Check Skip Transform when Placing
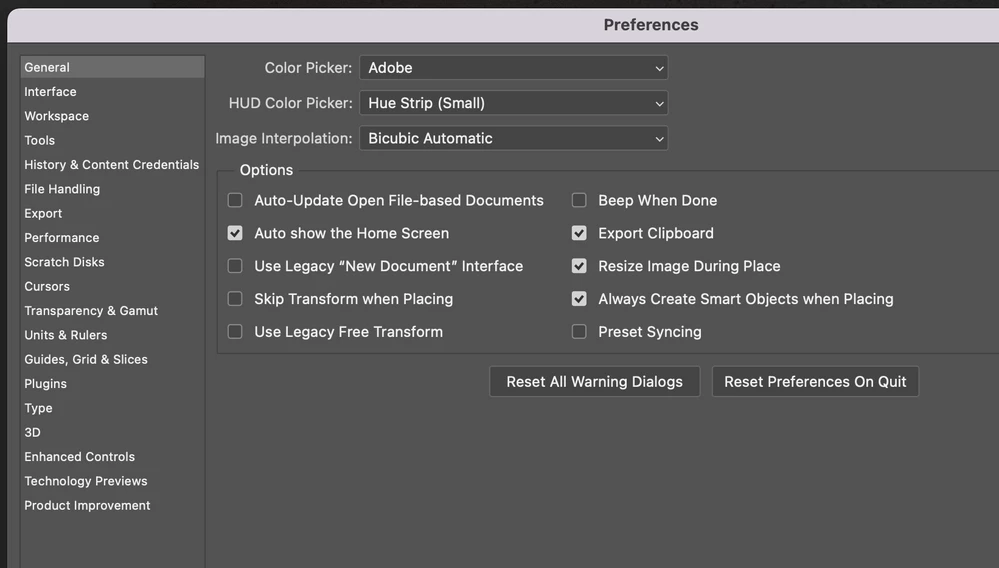The height and width of the screenshot is (568, 999). 235,299
